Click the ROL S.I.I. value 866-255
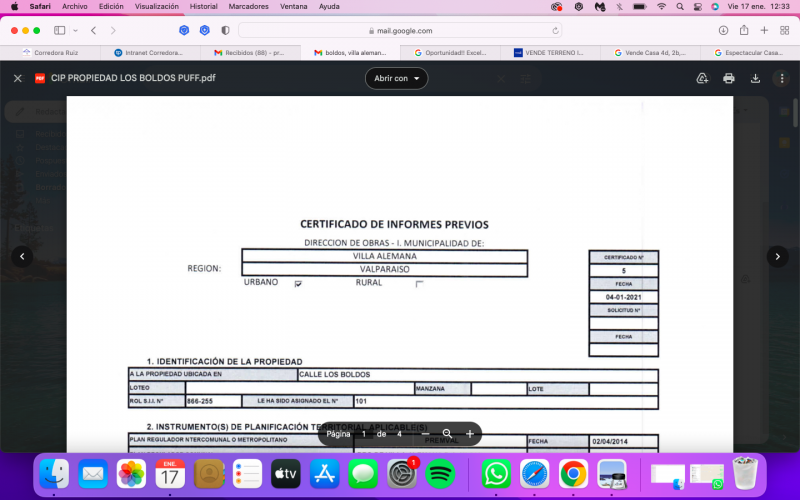800x500 pixels. (213, 401)
